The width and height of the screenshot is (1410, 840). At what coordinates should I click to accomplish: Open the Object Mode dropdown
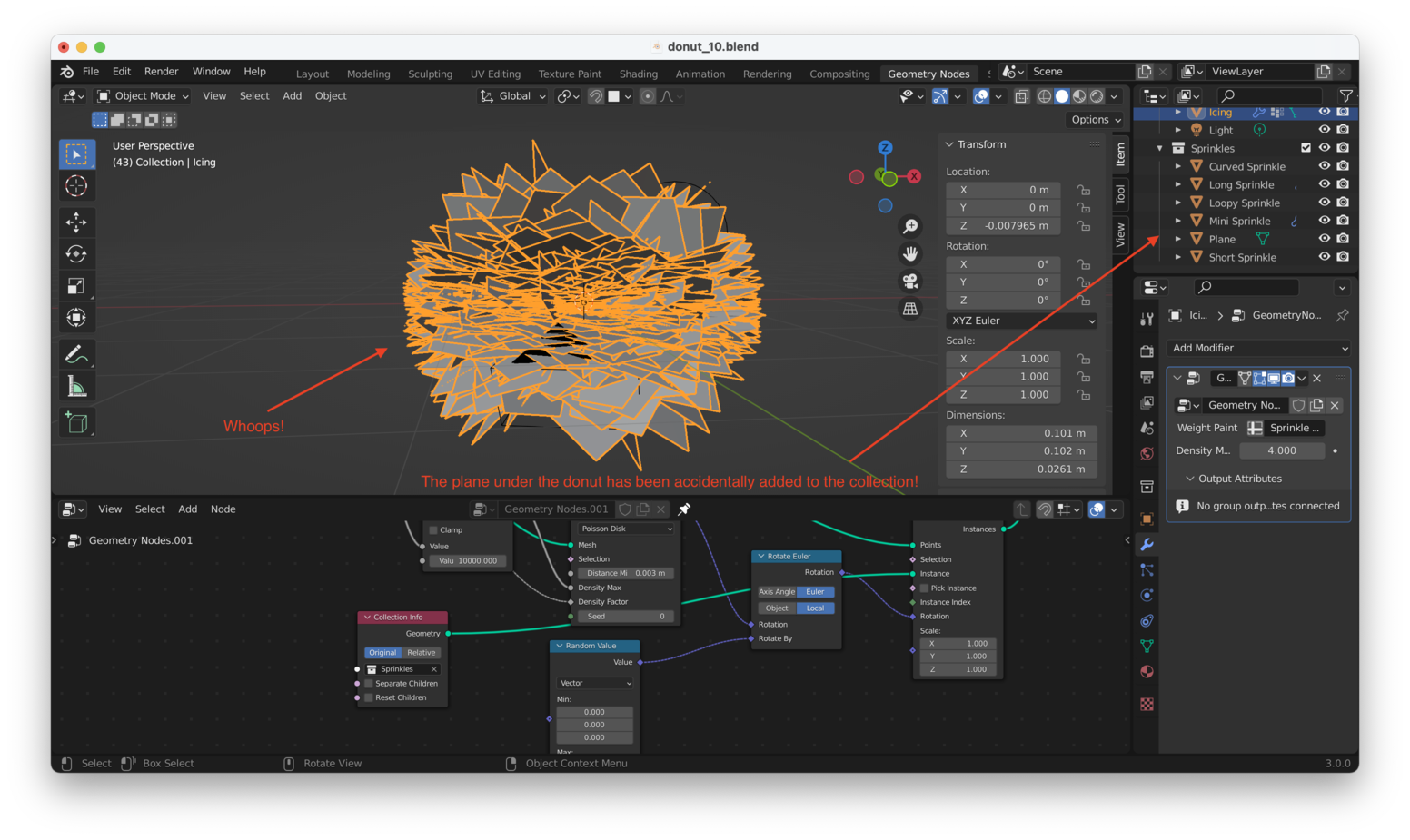(x=144, y=96)
